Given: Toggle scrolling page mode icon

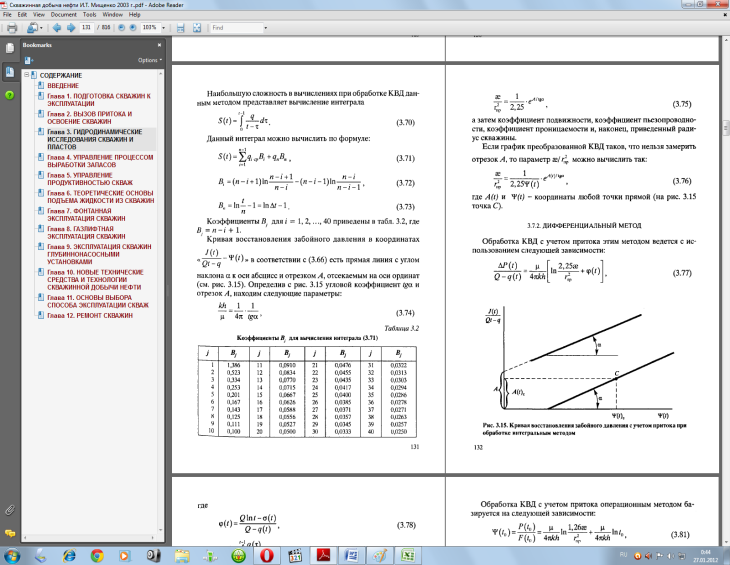Looking at the screenshot, I should [181, 28].
